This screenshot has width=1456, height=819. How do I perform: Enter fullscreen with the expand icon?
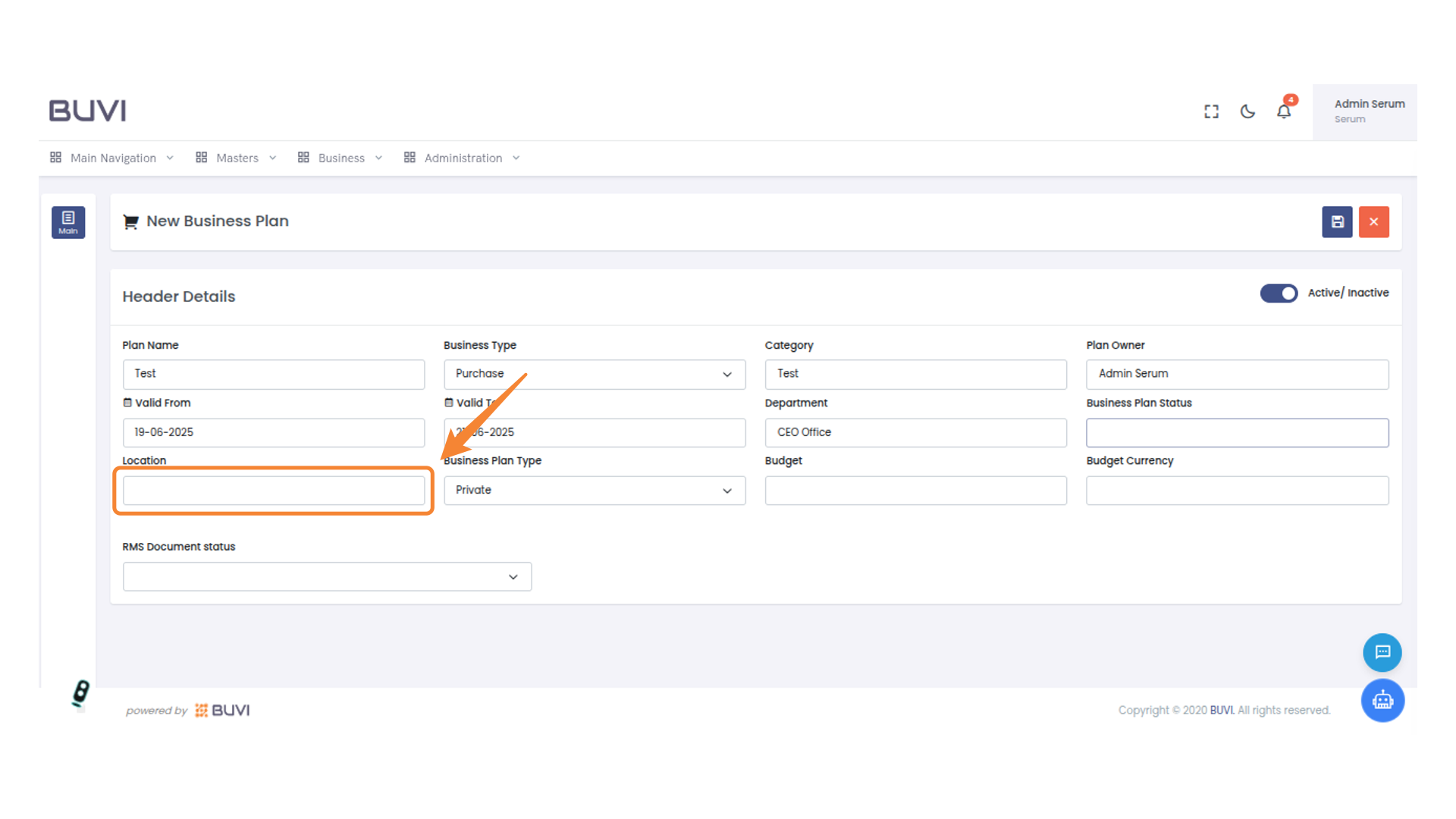[1211, 111]
